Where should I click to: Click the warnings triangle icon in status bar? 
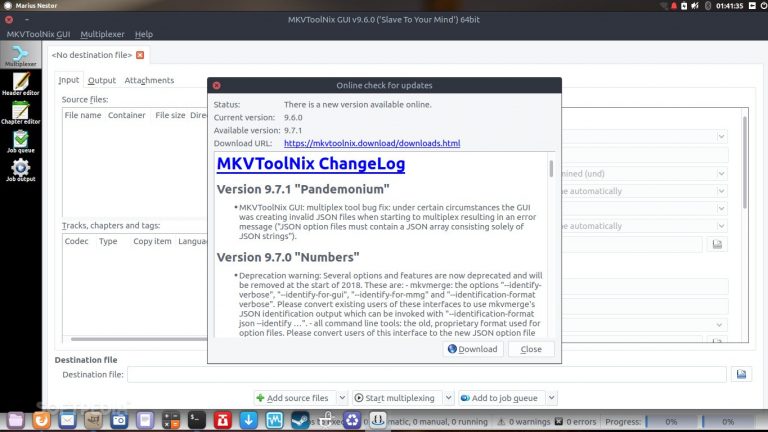pos(501,422)
